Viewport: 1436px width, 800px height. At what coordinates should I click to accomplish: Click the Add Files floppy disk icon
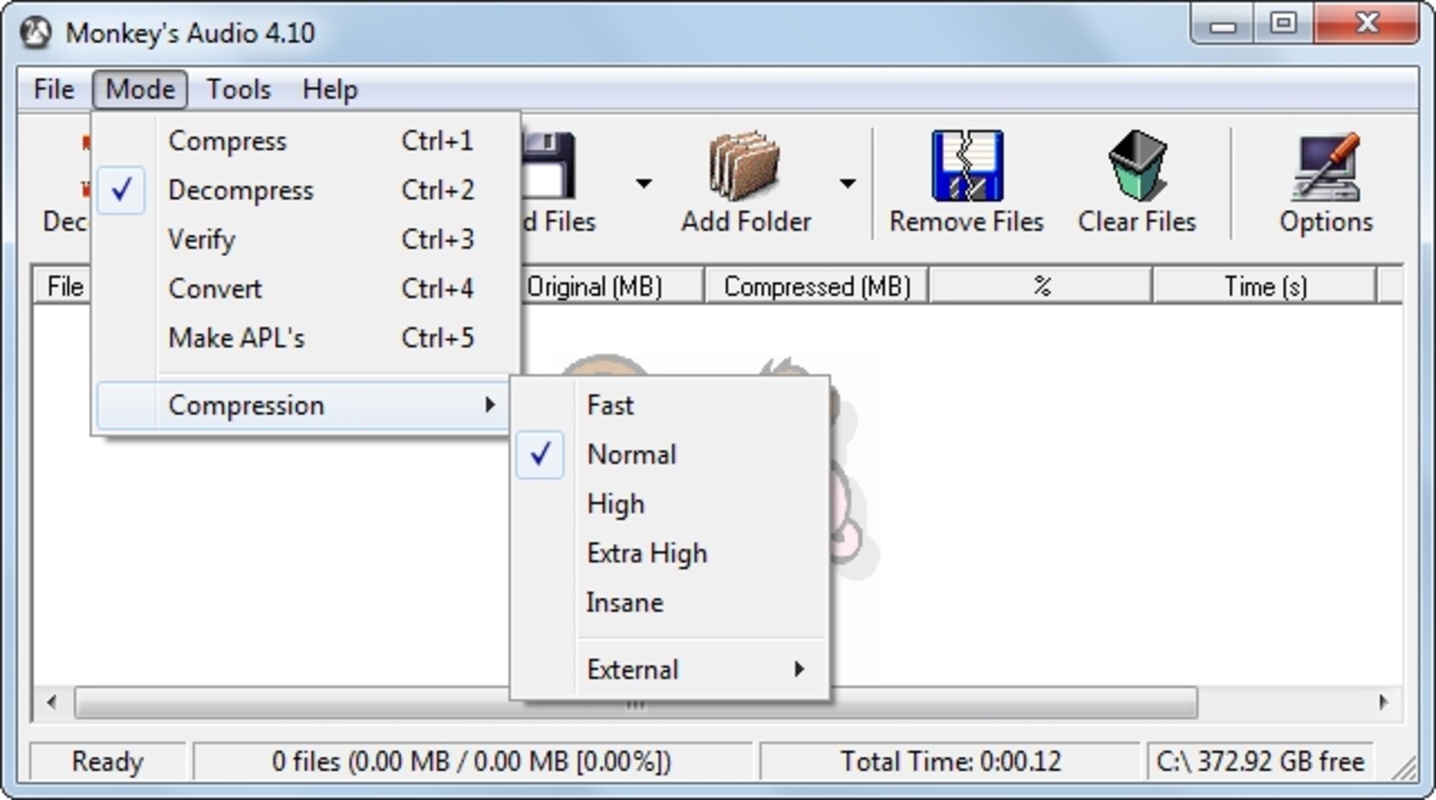point(548,165)
